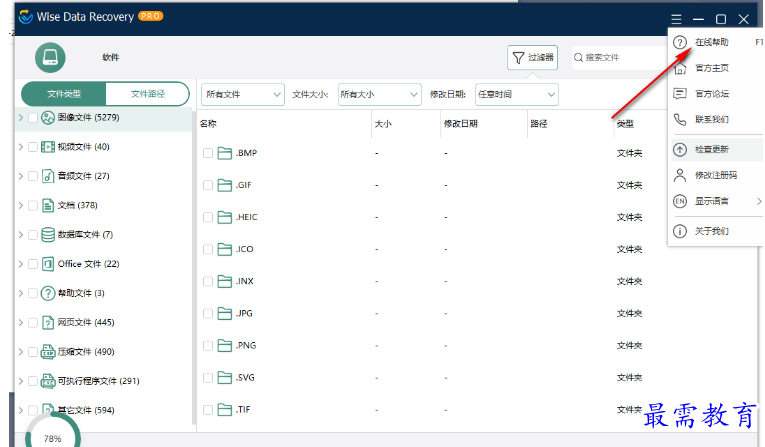
Task: Sort by the 名称 column header
Action: point(208,124)
